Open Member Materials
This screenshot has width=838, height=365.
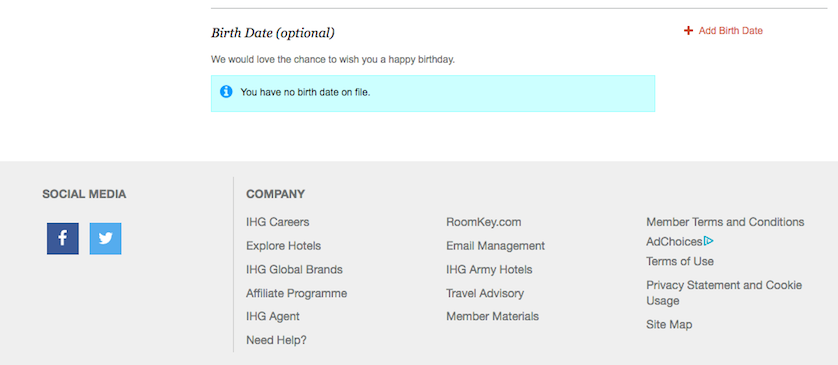coord(492,316)
